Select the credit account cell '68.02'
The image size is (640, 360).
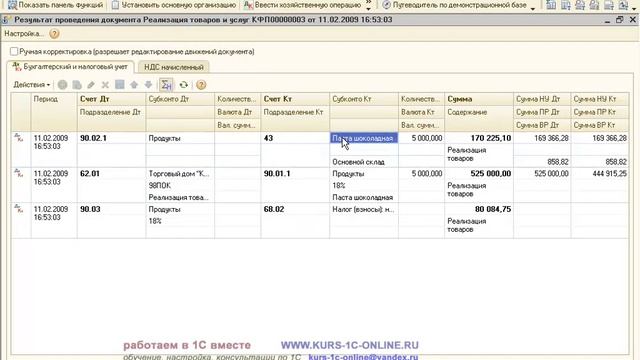click(295, 209)
